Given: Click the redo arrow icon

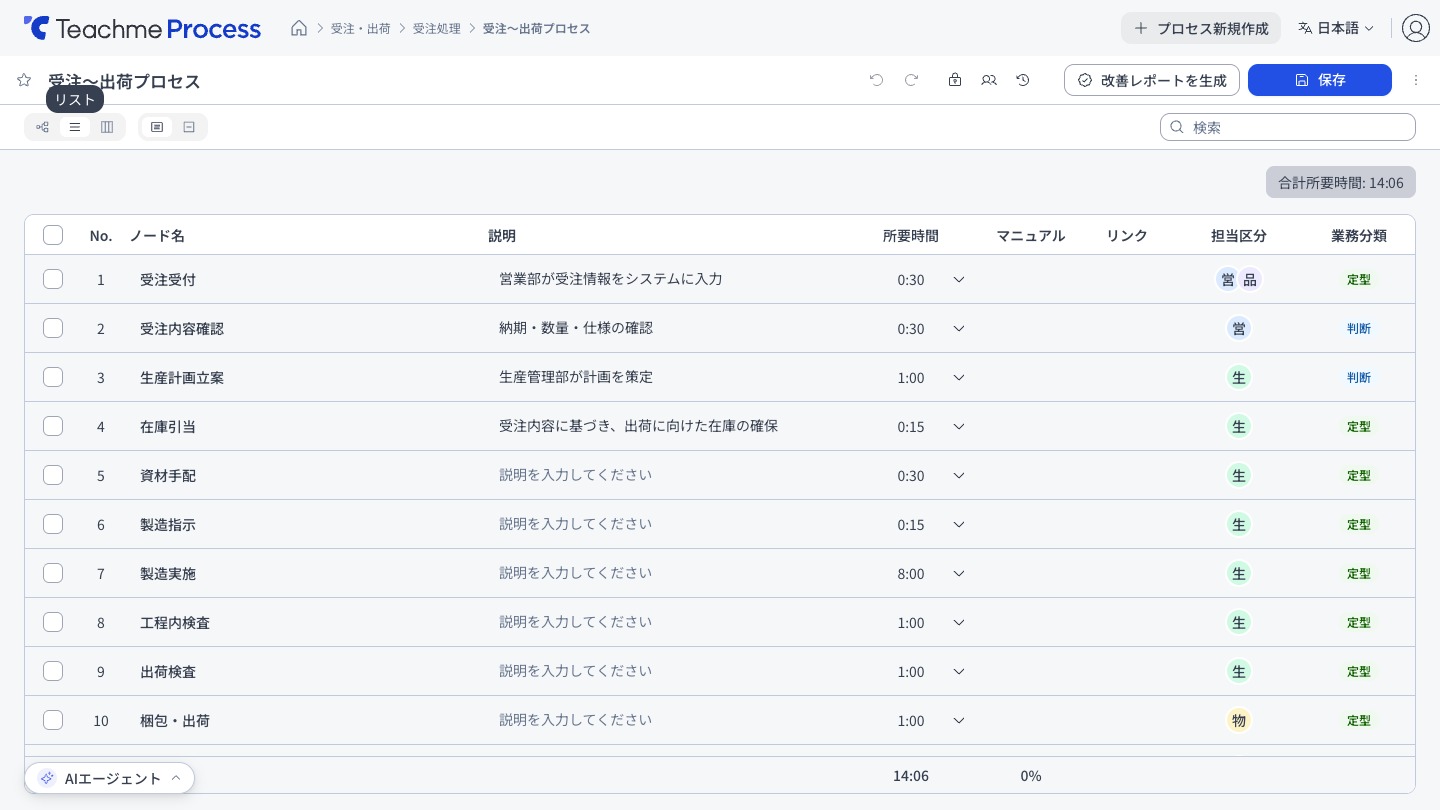Looking at the screenshot, I should point(912,80).
